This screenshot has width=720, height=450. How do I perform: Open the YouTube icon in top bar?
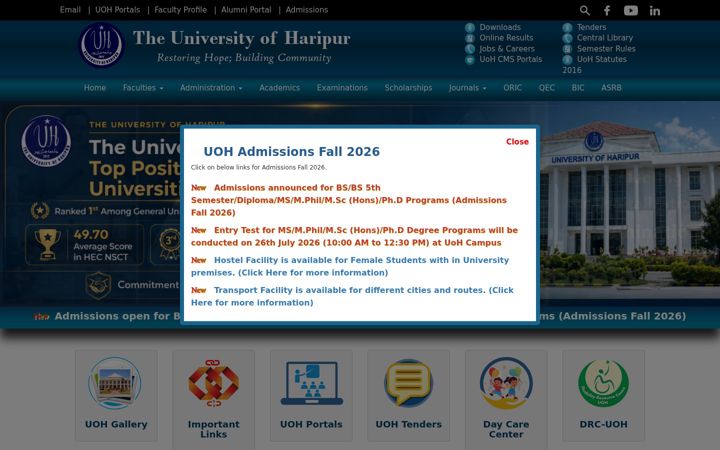click(630, 10)
